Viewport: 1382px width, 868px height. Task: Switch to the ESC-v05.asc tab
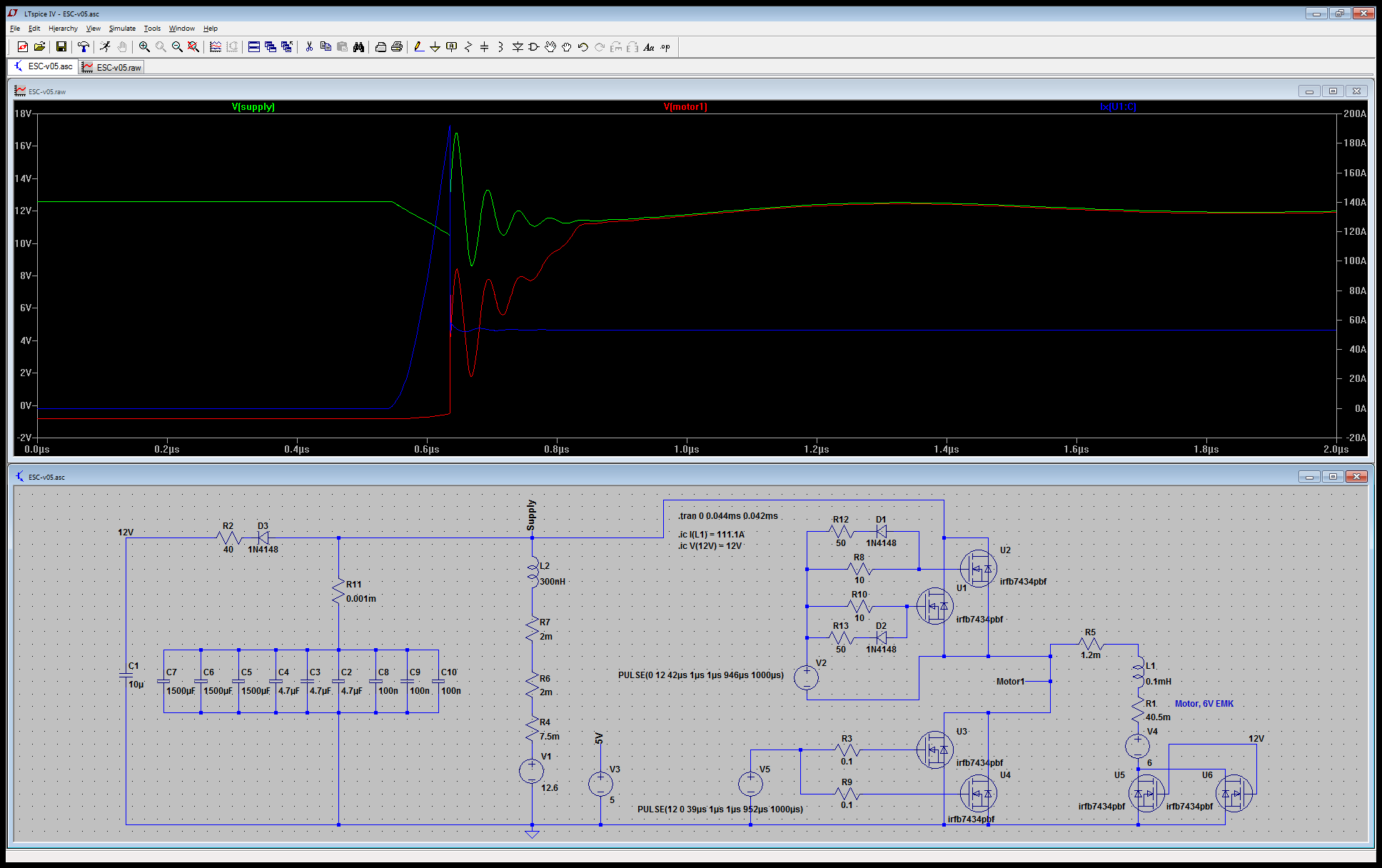43,66
